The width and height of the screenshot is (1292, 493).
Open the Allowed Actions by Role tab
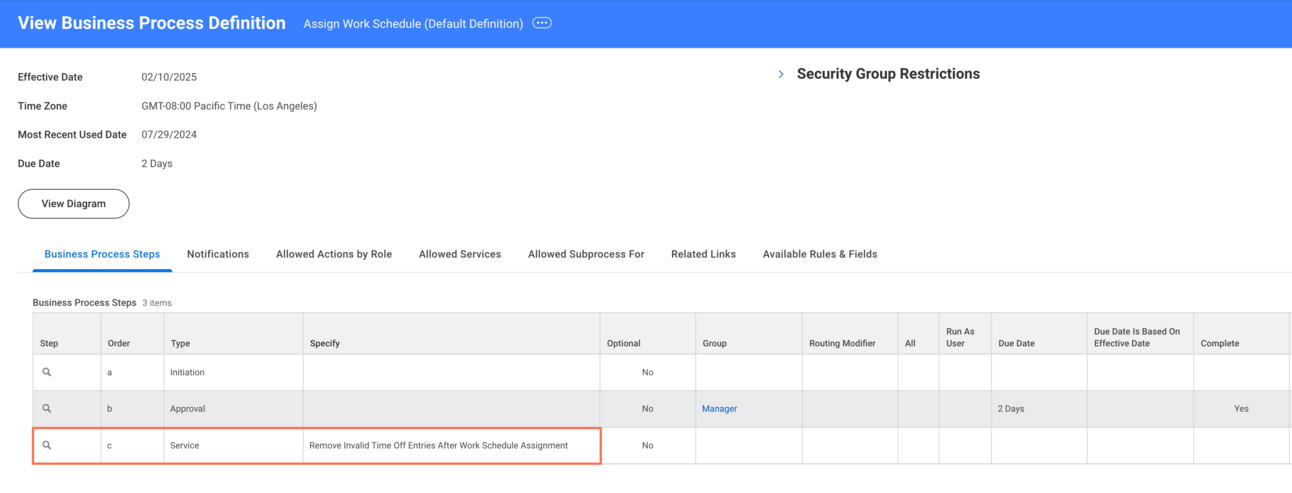point(334,254)
